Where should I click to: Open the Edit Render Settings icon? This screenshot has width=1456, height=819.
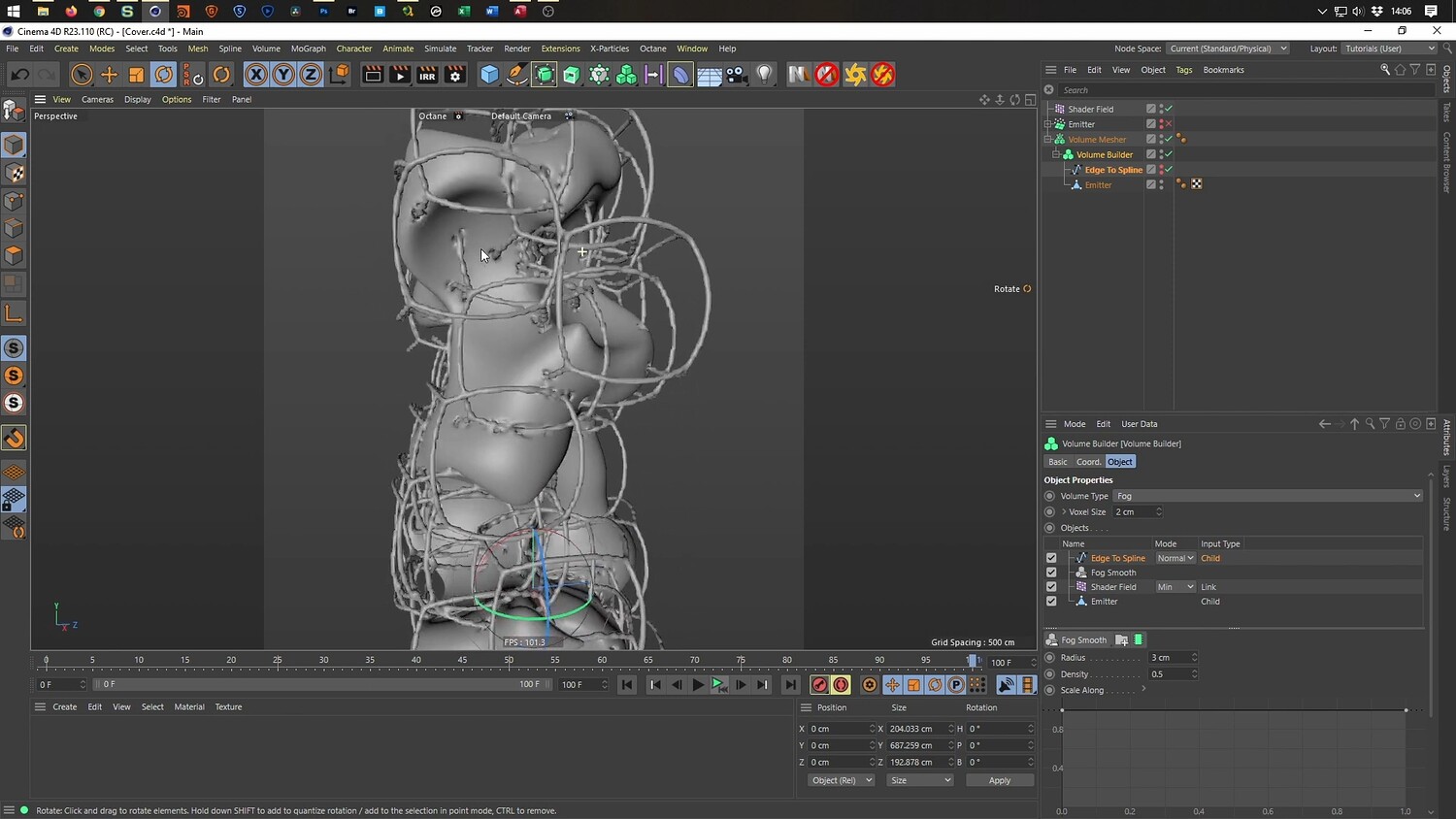pos(454,75)
